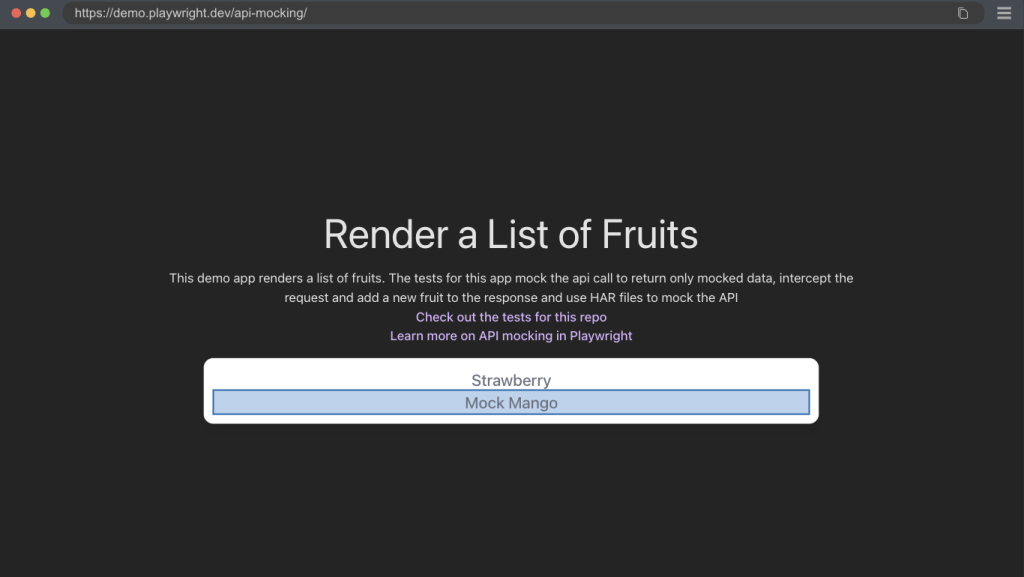Screen dimensions: 1024x577
Task: Select the highlighted Mock Mango item
Action: 511,402
